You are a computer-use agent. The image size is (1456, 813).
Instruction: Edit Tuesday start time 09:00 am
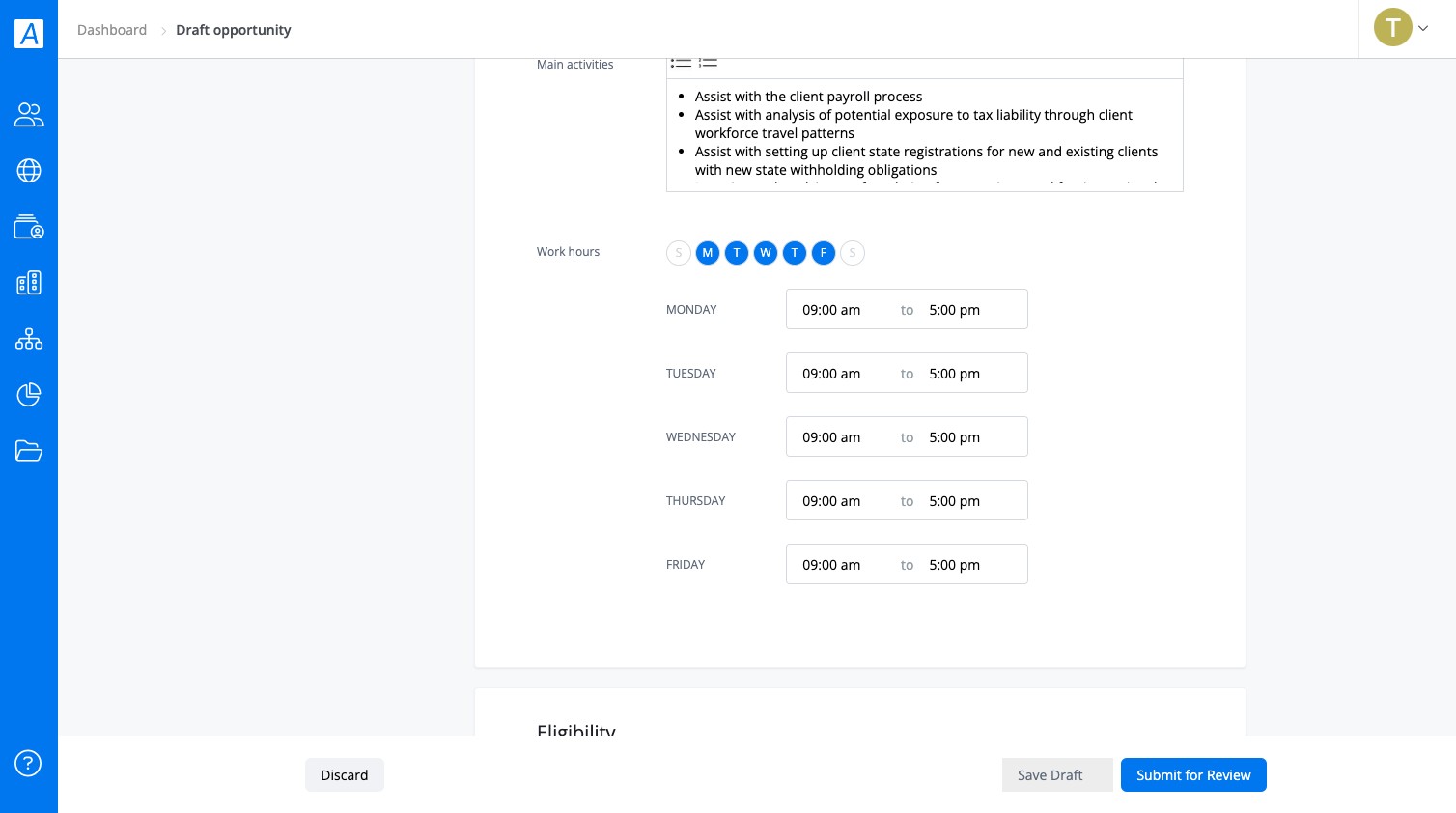[x=831, y=374]
